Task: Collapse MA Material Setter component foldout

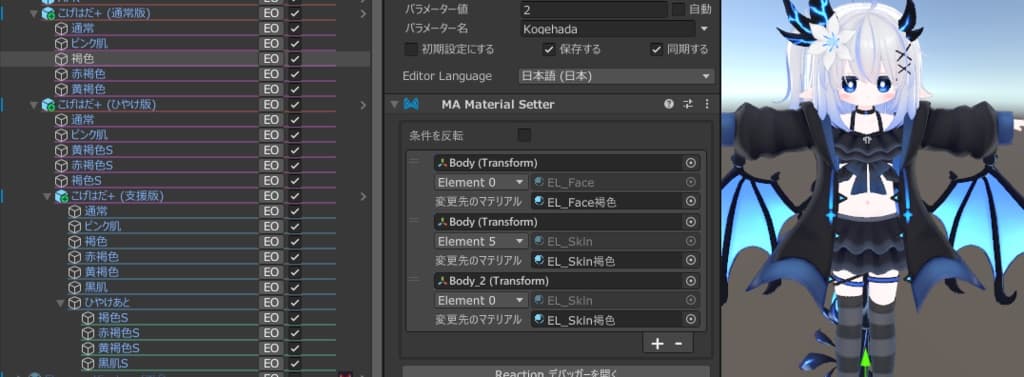Action: coord(394,104)
